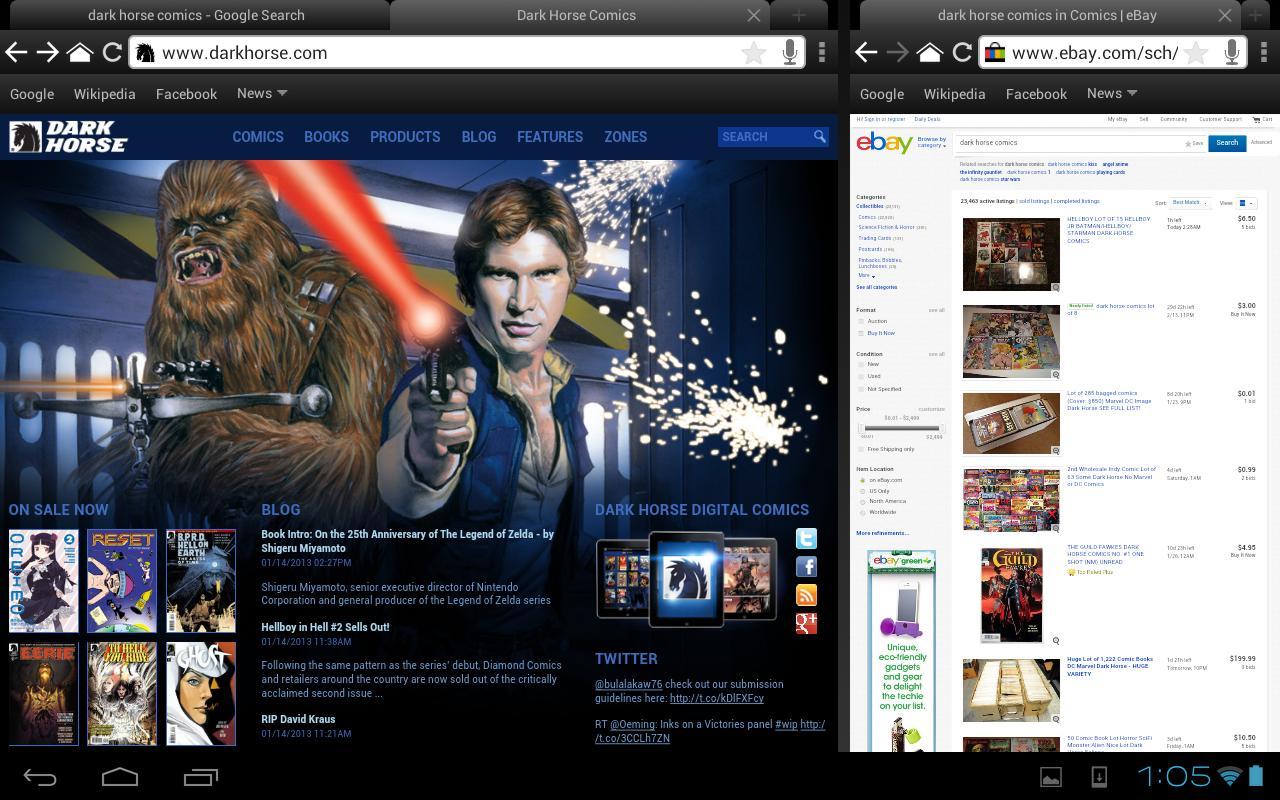Reload the eBay search page
The image size is (1280, 800).
962,53
